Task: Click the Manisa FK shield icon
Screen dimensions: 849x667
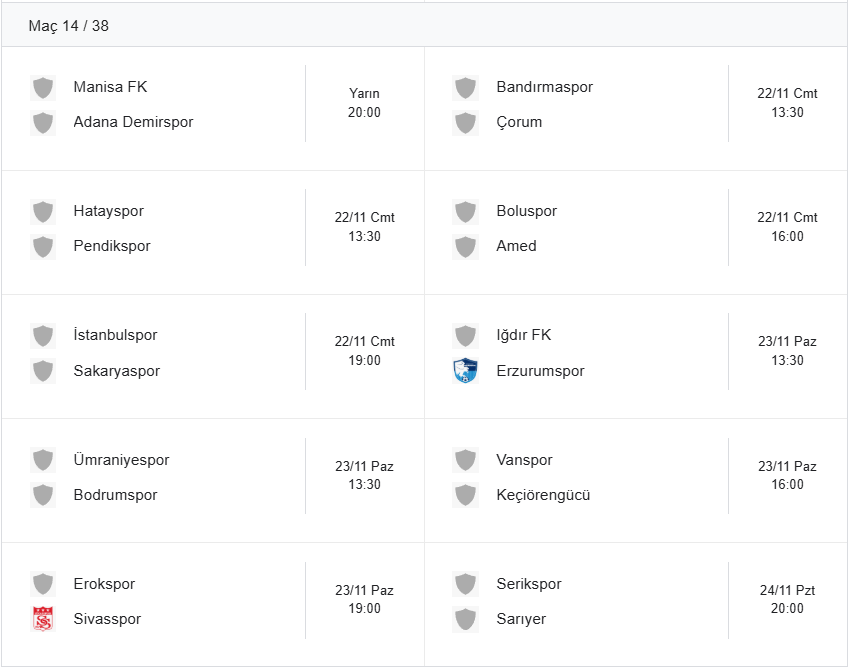Action: coord(42,87)
